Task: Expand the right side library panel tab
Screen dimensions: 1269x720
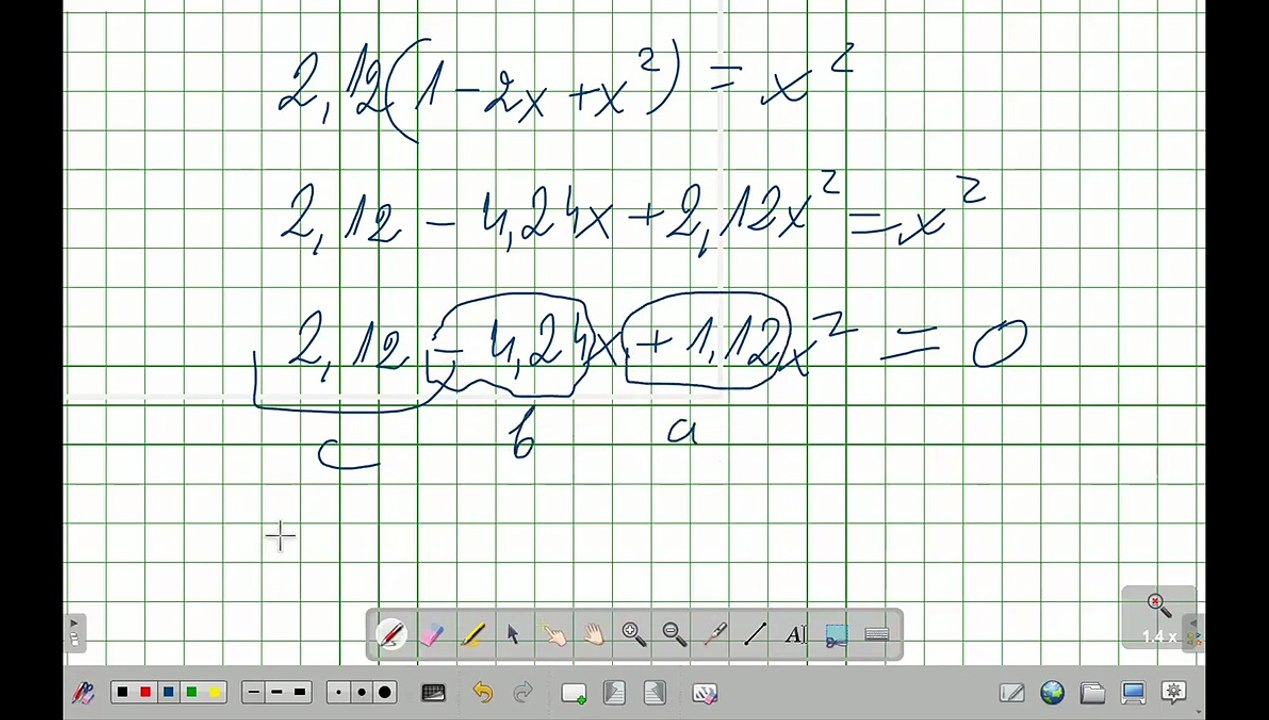Action: [x=1194, y=632]
